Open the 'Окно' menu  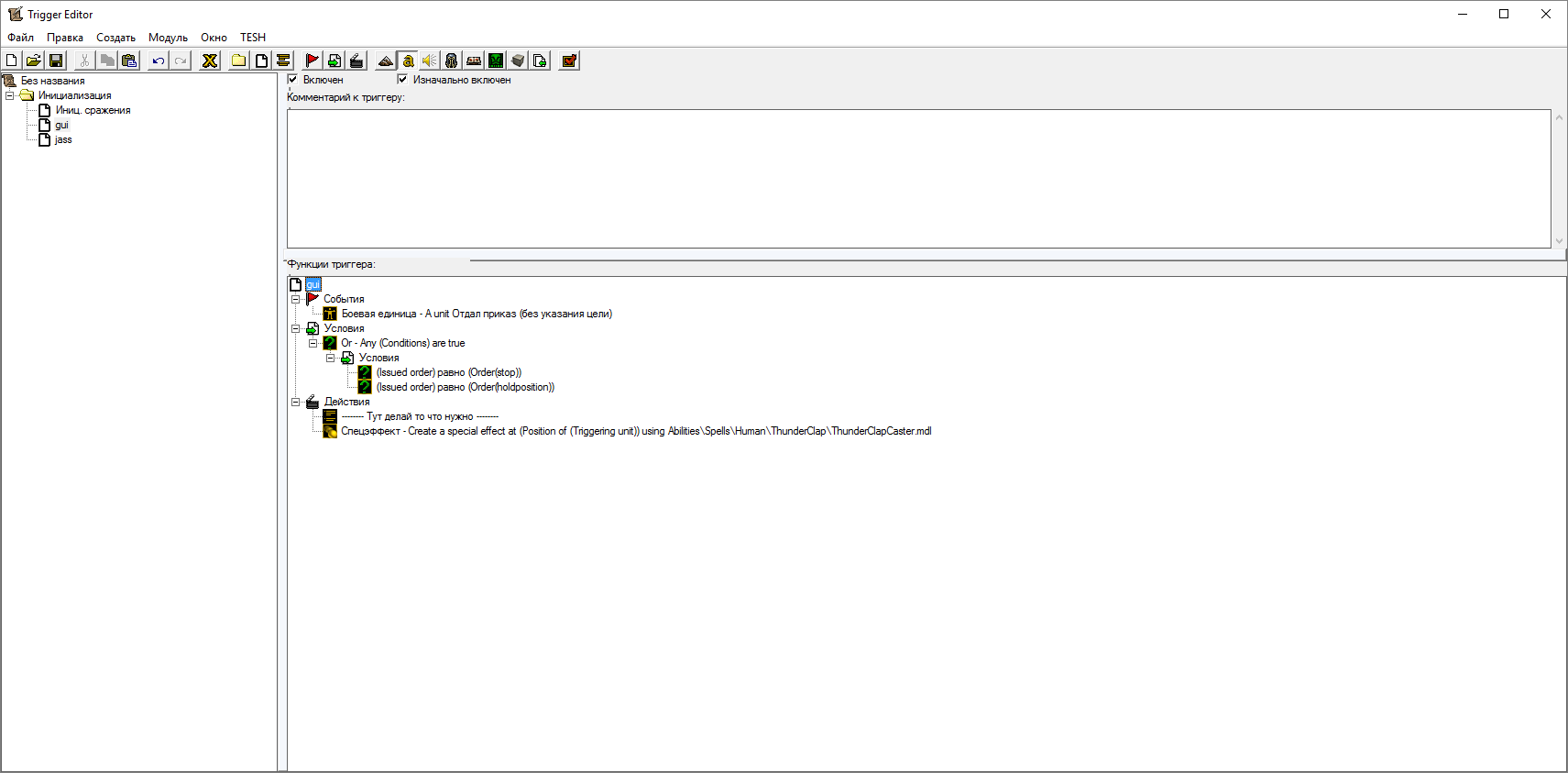coord(214,38)
